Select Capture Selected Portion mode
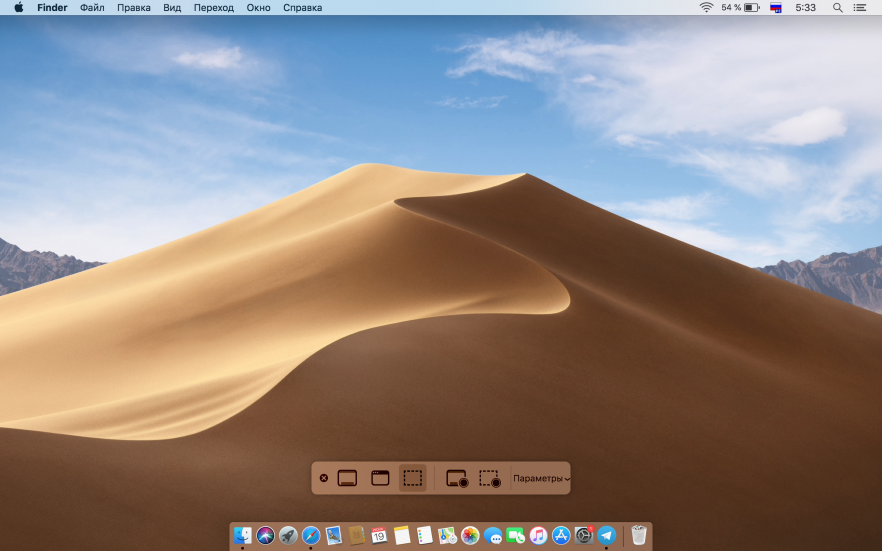This screenshot has width=882, height=551. 412,478
